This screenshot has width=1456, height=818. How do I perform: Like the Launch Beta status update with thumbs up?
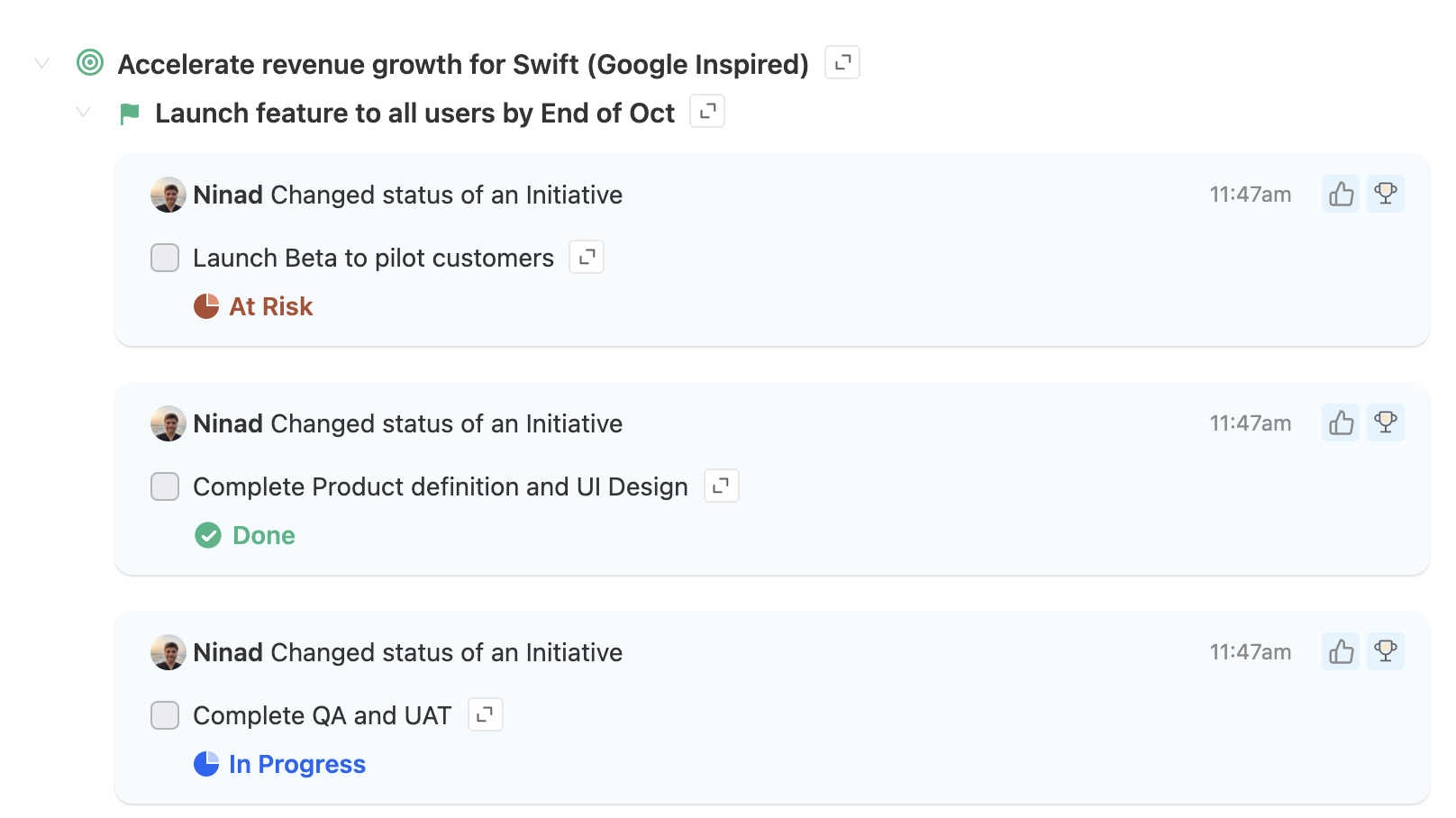pyautogui.click(x=1341, y=194)
